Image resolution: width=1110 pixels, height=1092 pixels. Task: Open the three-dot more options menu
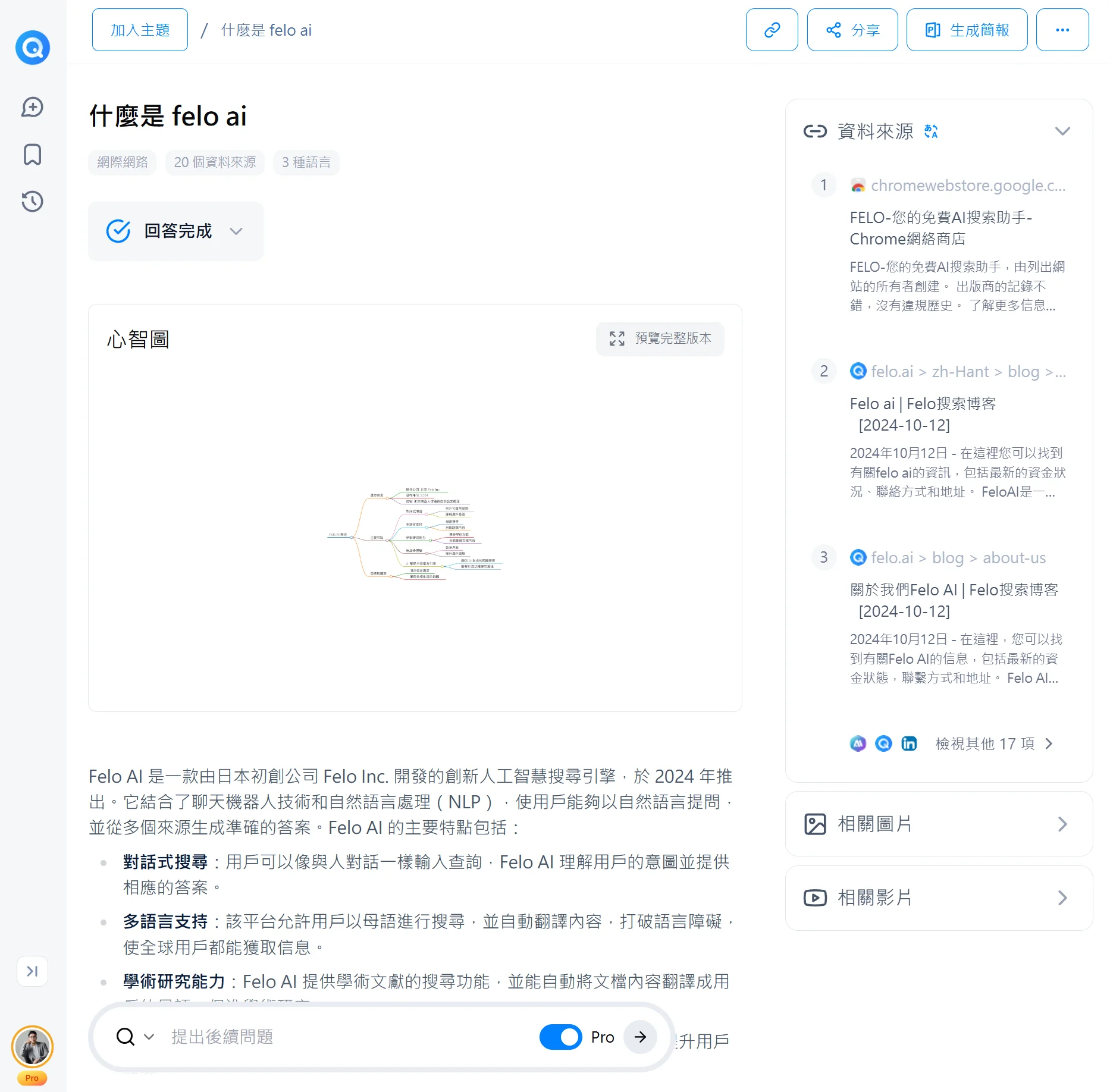1062,30
